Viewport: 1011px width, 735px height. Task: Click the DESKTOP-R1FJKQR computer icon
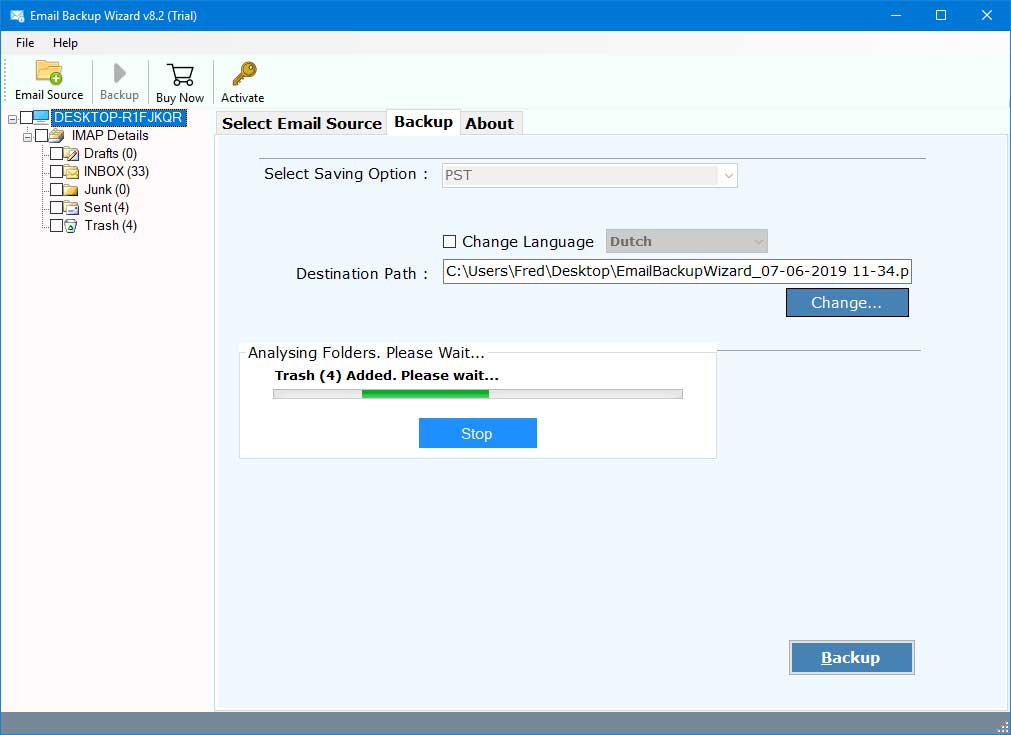click(x=41, y=117)
